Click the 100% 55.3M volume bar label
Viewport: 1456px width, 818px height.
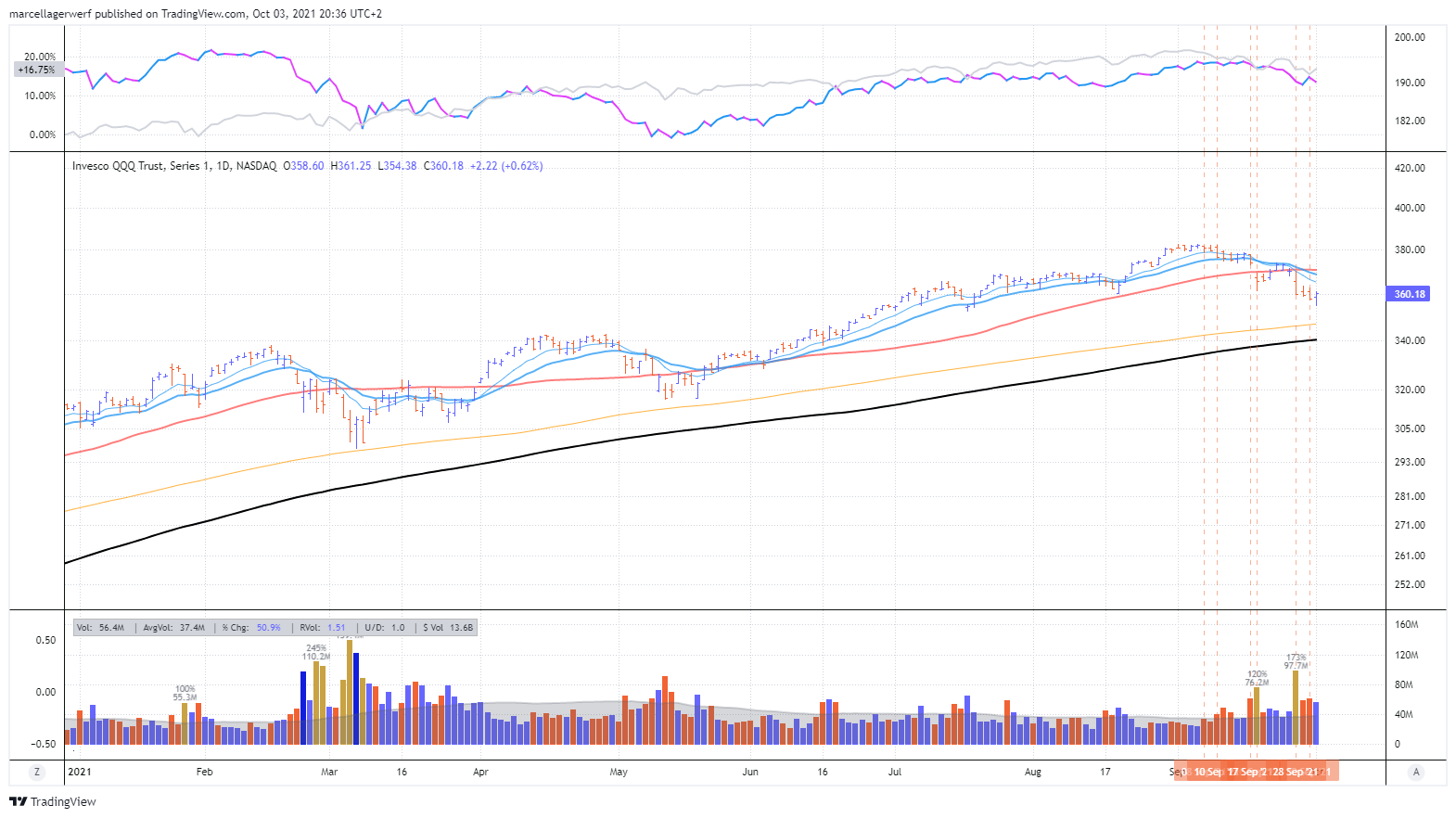[185, 693]
